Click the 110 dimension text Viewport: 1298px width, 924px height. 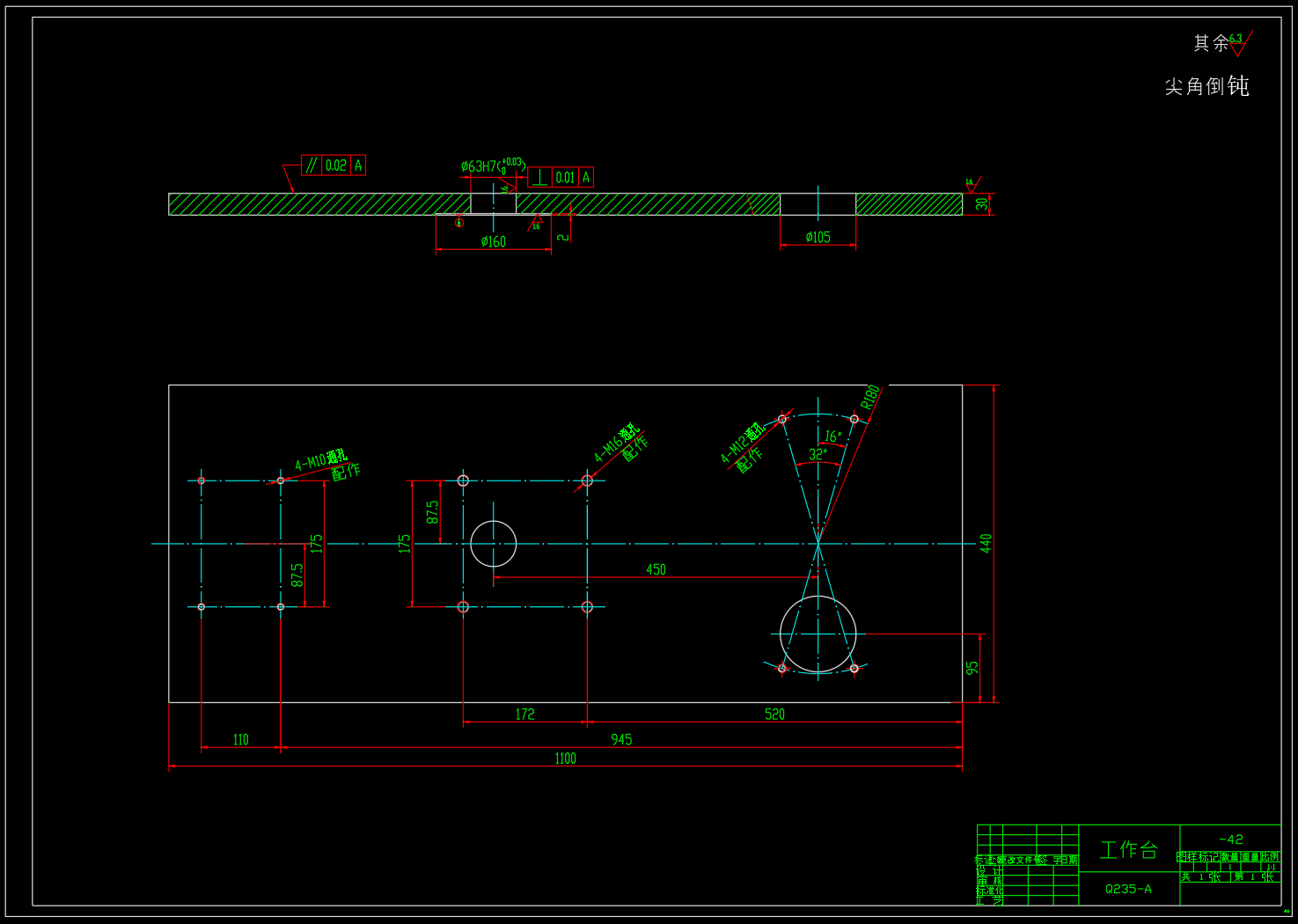pyautogui.click(x=240, y=739)
